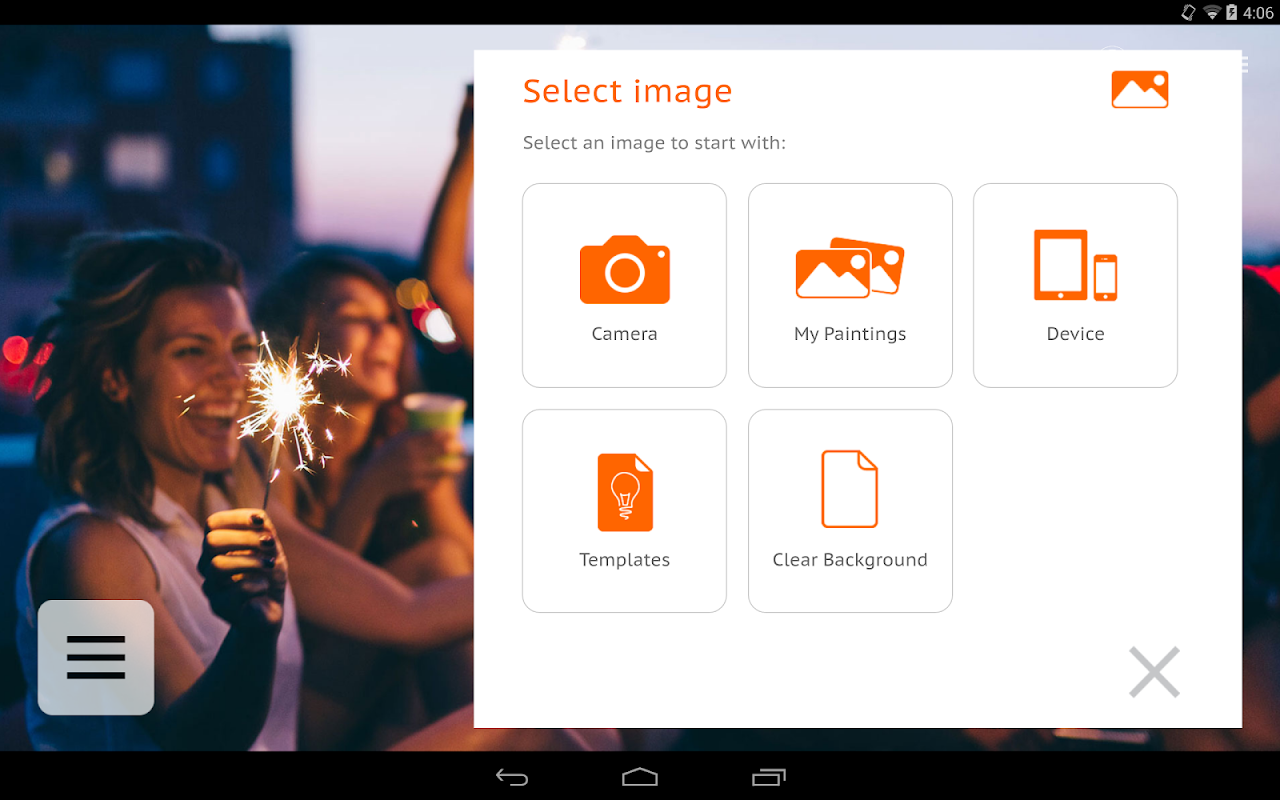Tap the Android back navigation button
This screenshot has width=1280, height=800.
[512, 777]
